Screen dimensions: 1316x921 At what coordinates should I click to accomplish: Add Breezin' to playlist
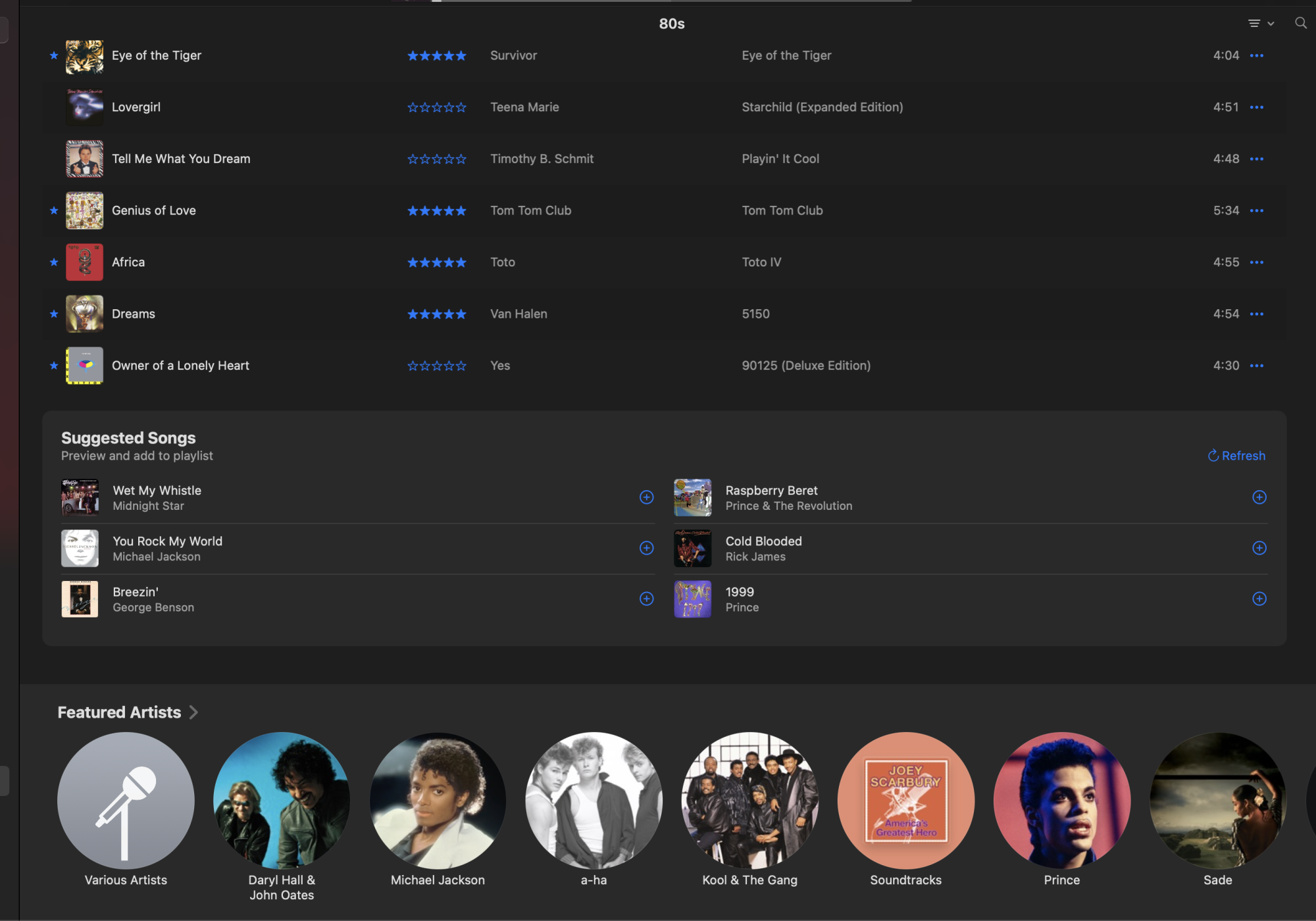coord(646,599)
